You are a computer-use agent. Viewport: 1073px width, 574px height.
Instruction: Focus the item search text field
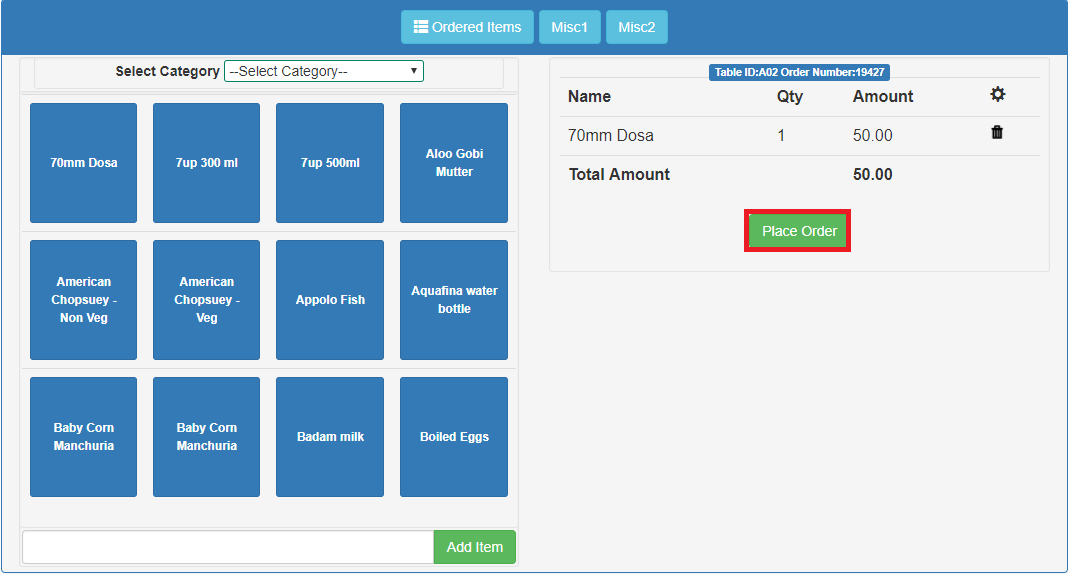(227, 547)
